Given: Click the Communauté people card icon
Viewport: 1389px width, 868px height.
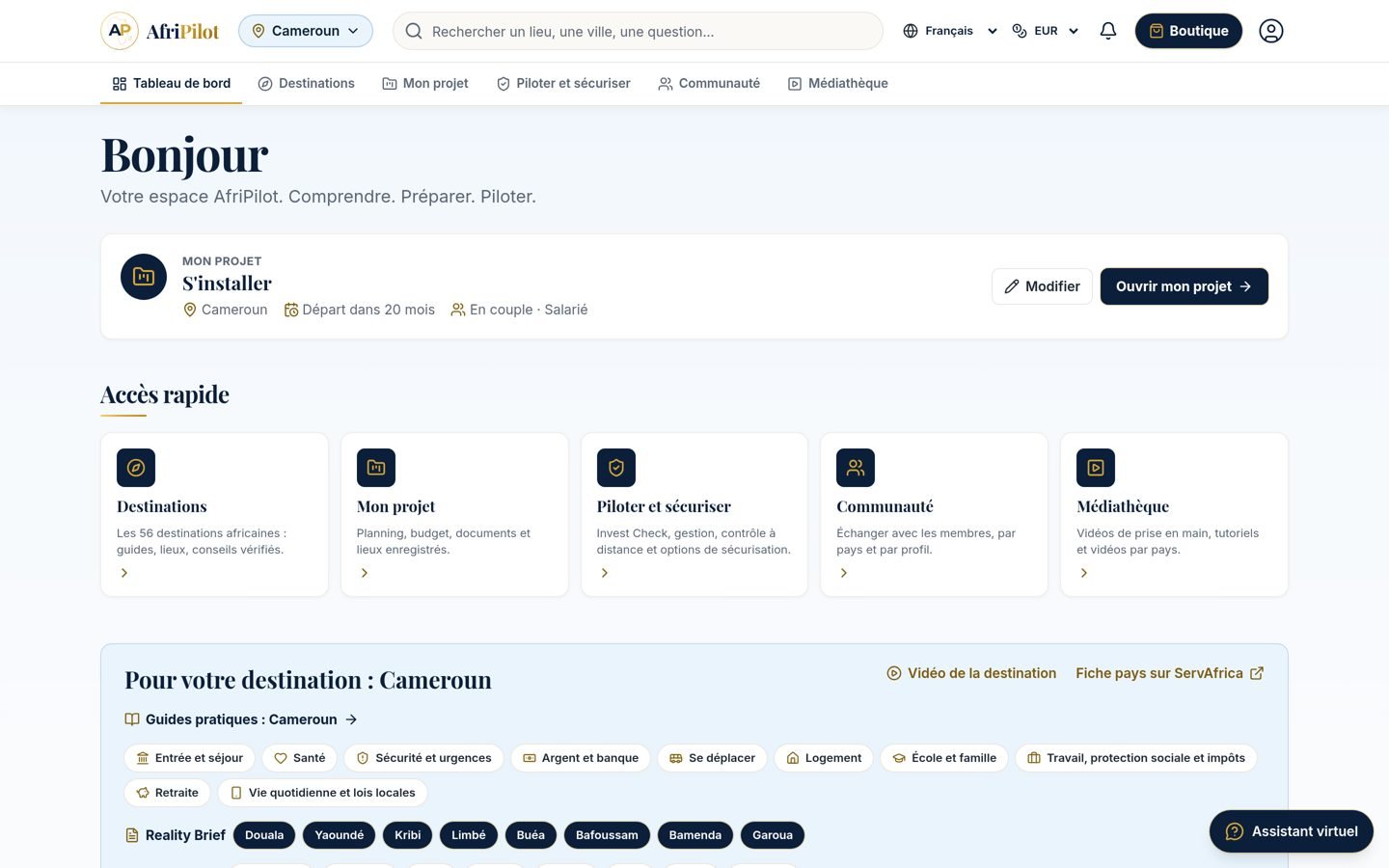Looking at the screenshot, I should 856,468.
